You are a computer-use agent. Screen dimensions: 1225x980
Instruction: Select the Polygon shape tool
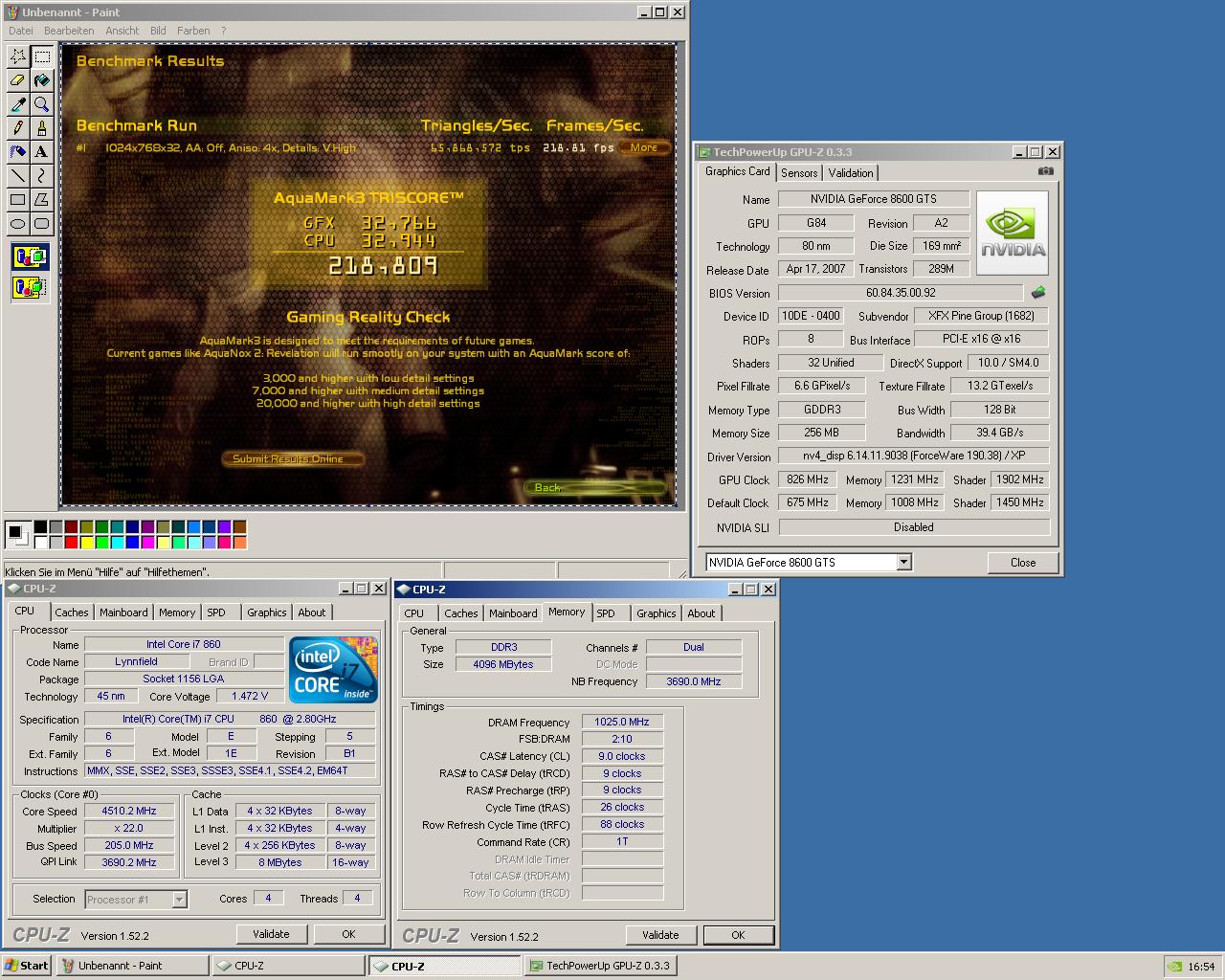[x=42, y=200]
